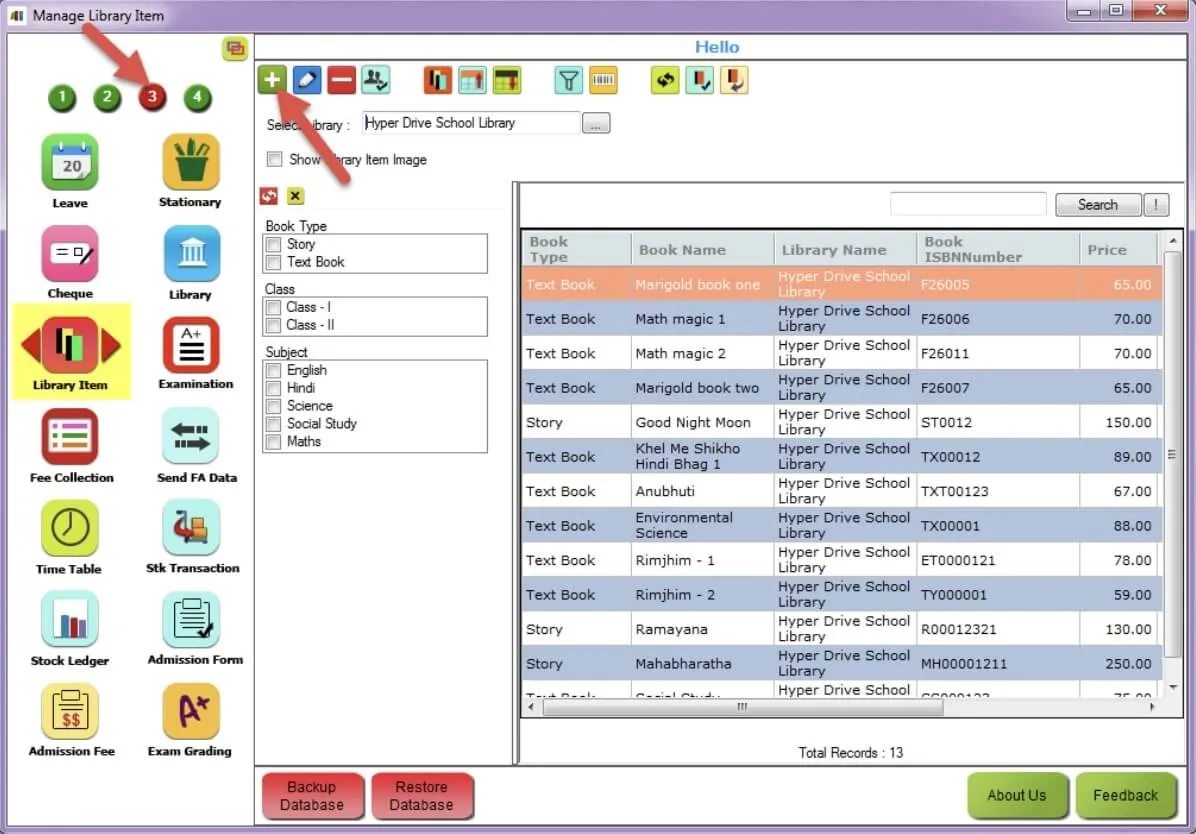The height and width of the screenshot is (834, 1196).
Task: Select the Good Night Moon row
Action: coord(842,422)
